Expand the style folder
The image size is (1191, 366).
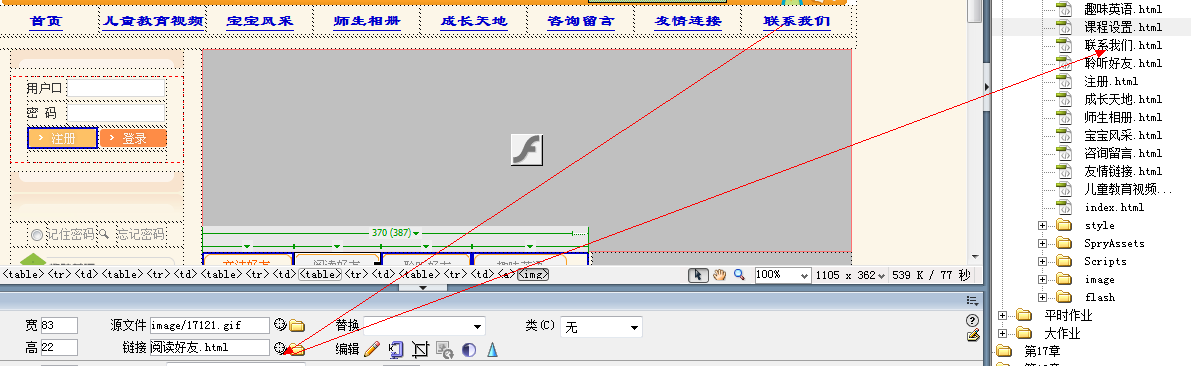(x=1042, y=226)
